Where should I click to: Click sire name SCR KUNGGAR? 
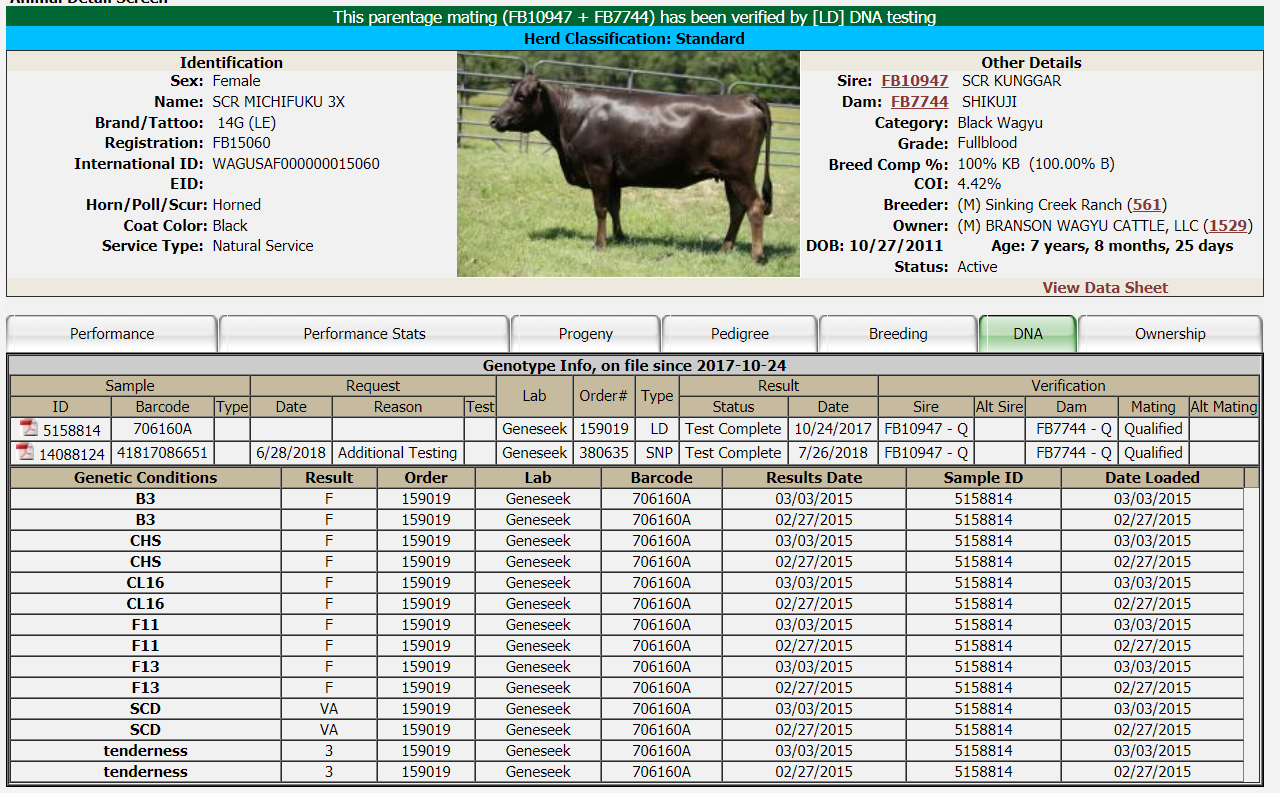[x=1012, y=81]
